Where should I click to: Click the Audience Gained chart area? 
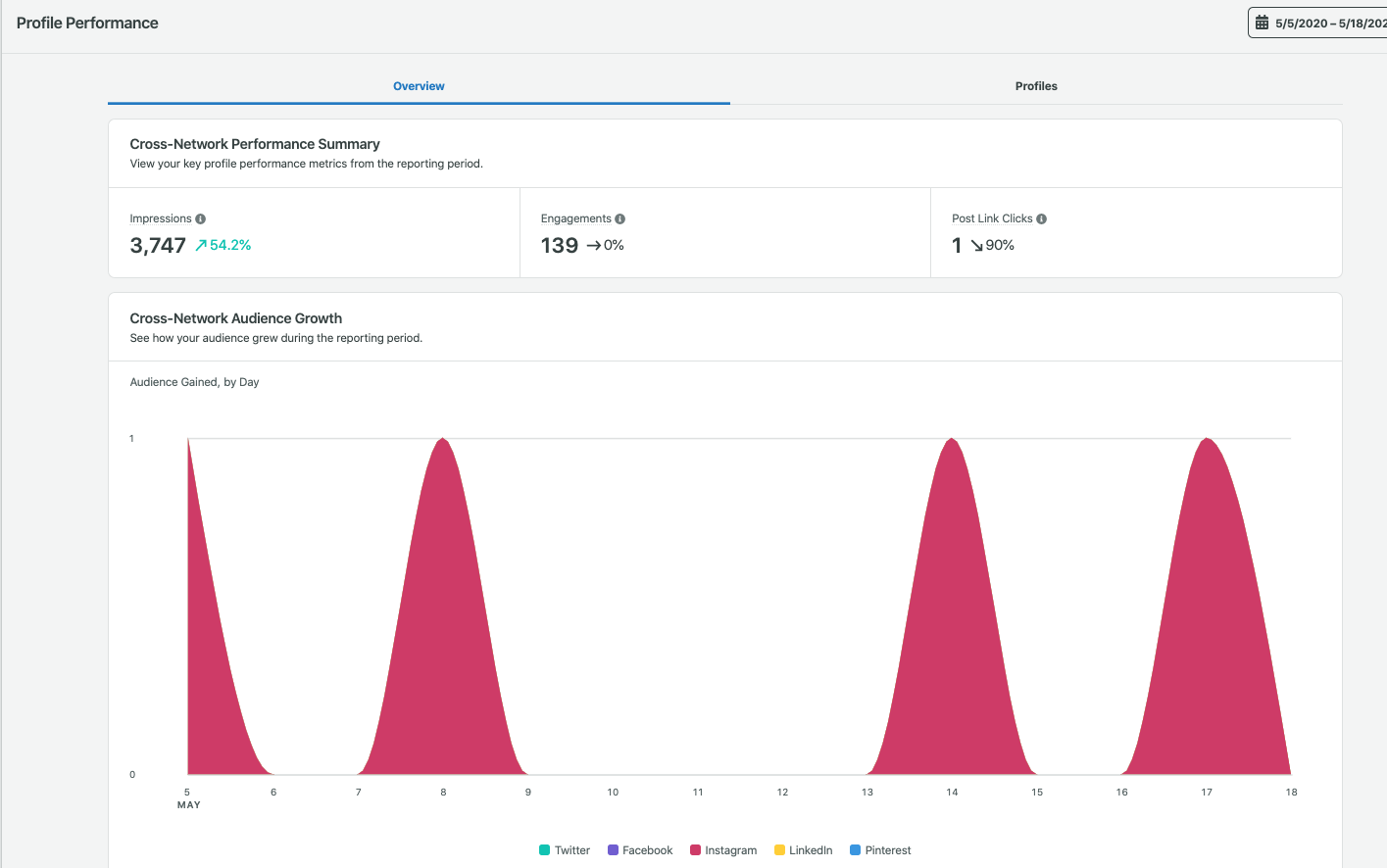point(735,607)
